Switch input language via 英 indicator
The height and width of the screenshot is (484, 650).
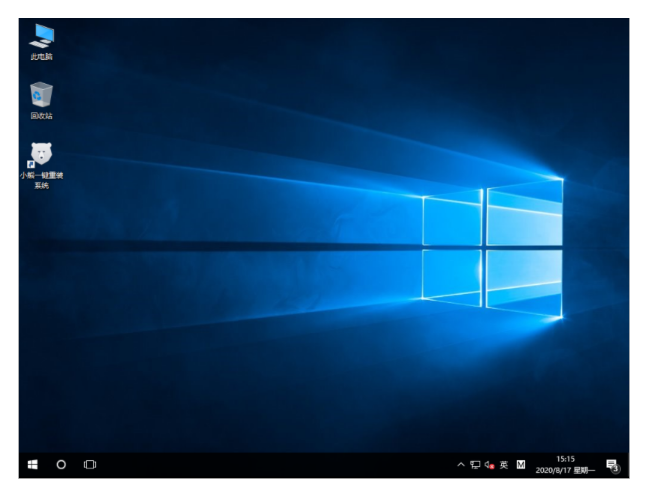[504, 465]
